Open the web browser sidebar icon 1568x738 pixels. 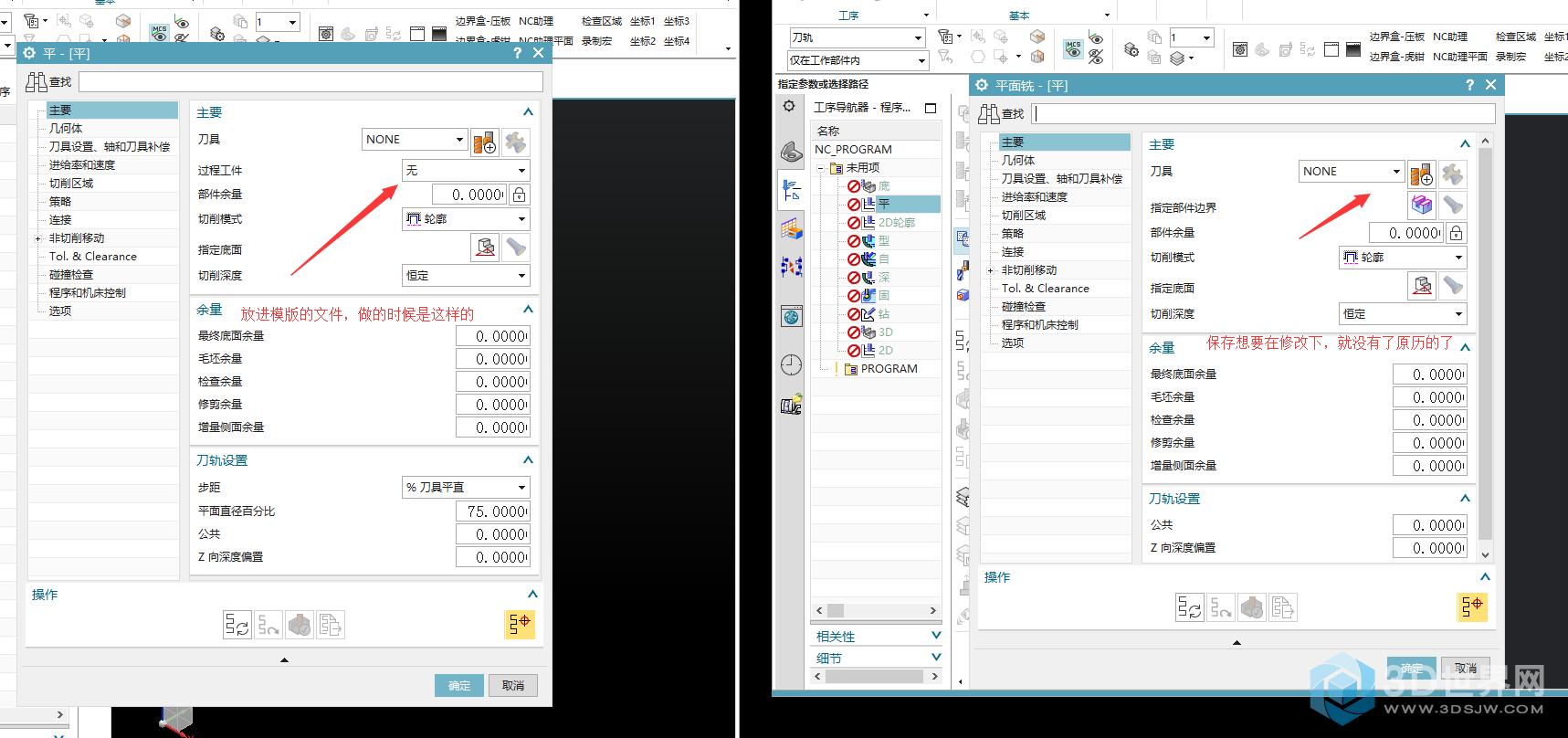pyautogui.click(x=792, y=316)
